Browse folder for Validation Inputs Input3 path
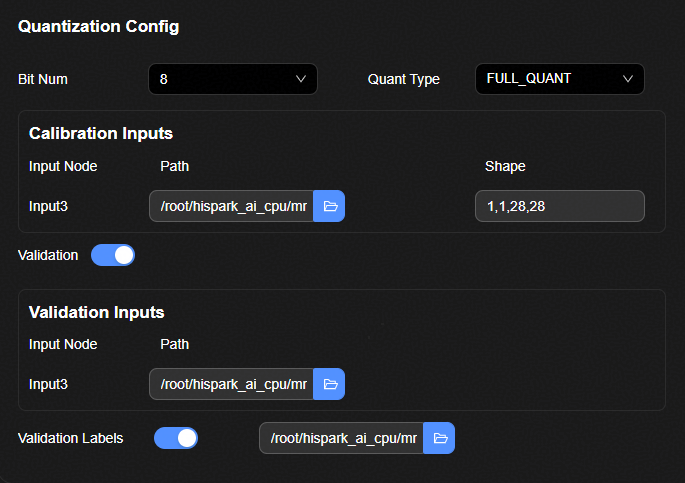The width and height of the screenshot is (685, 483). [x=329, y=384]
